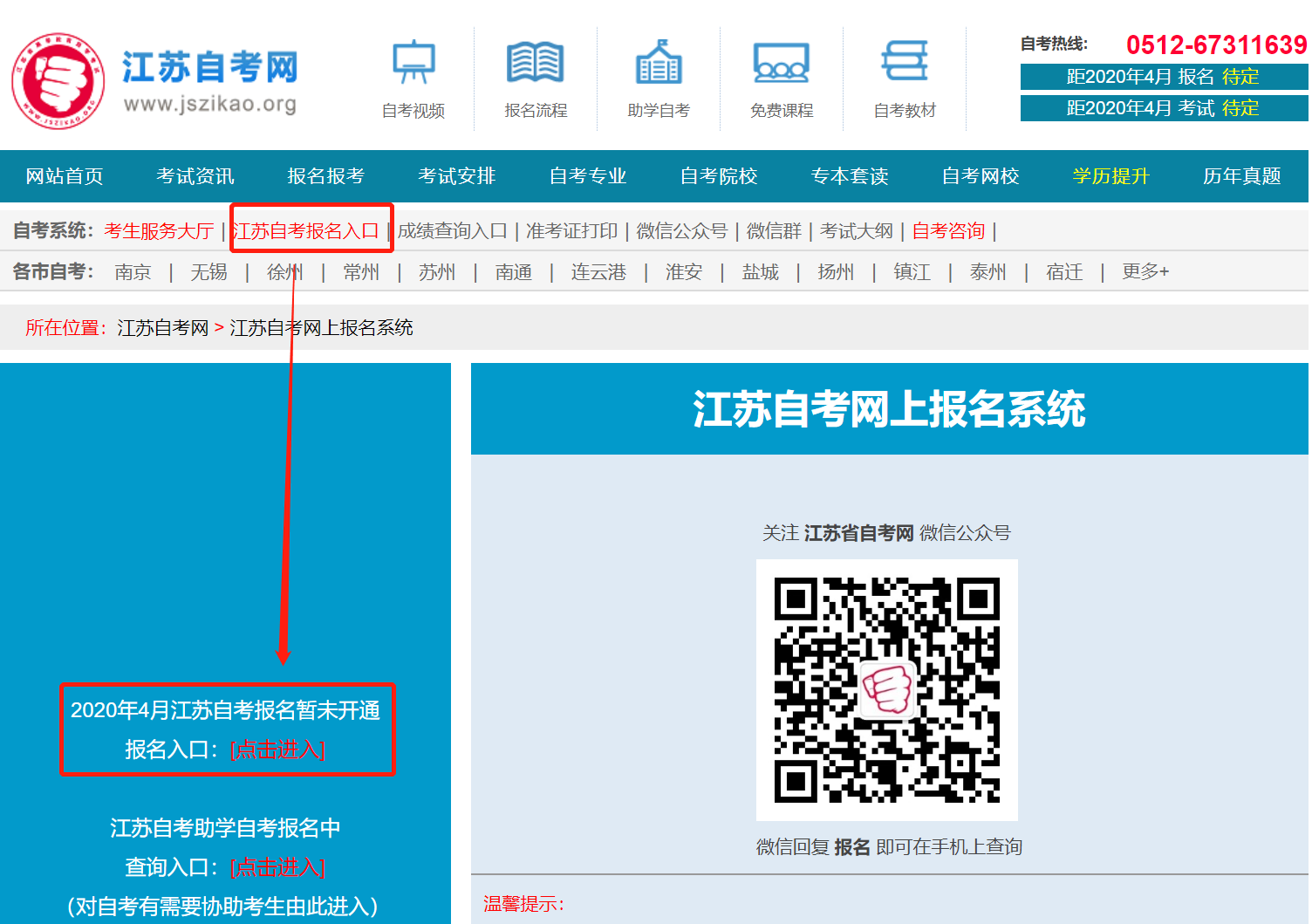Click 点击进入 next to 报名入口

click(277, 749)
